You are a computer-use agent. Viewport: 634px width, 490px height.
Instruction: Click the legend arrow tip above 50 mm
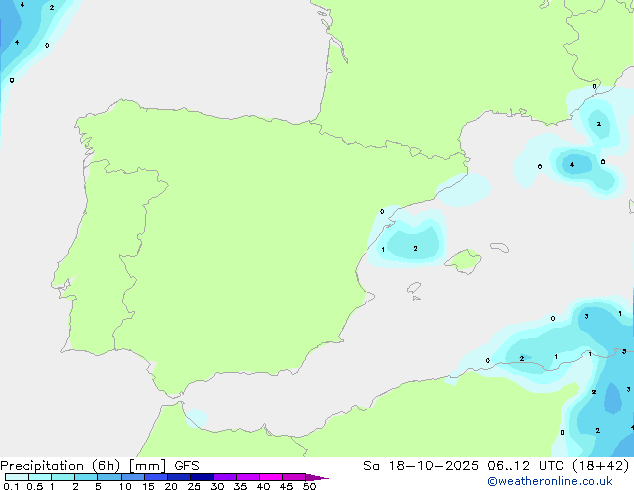tap(317, 477)
